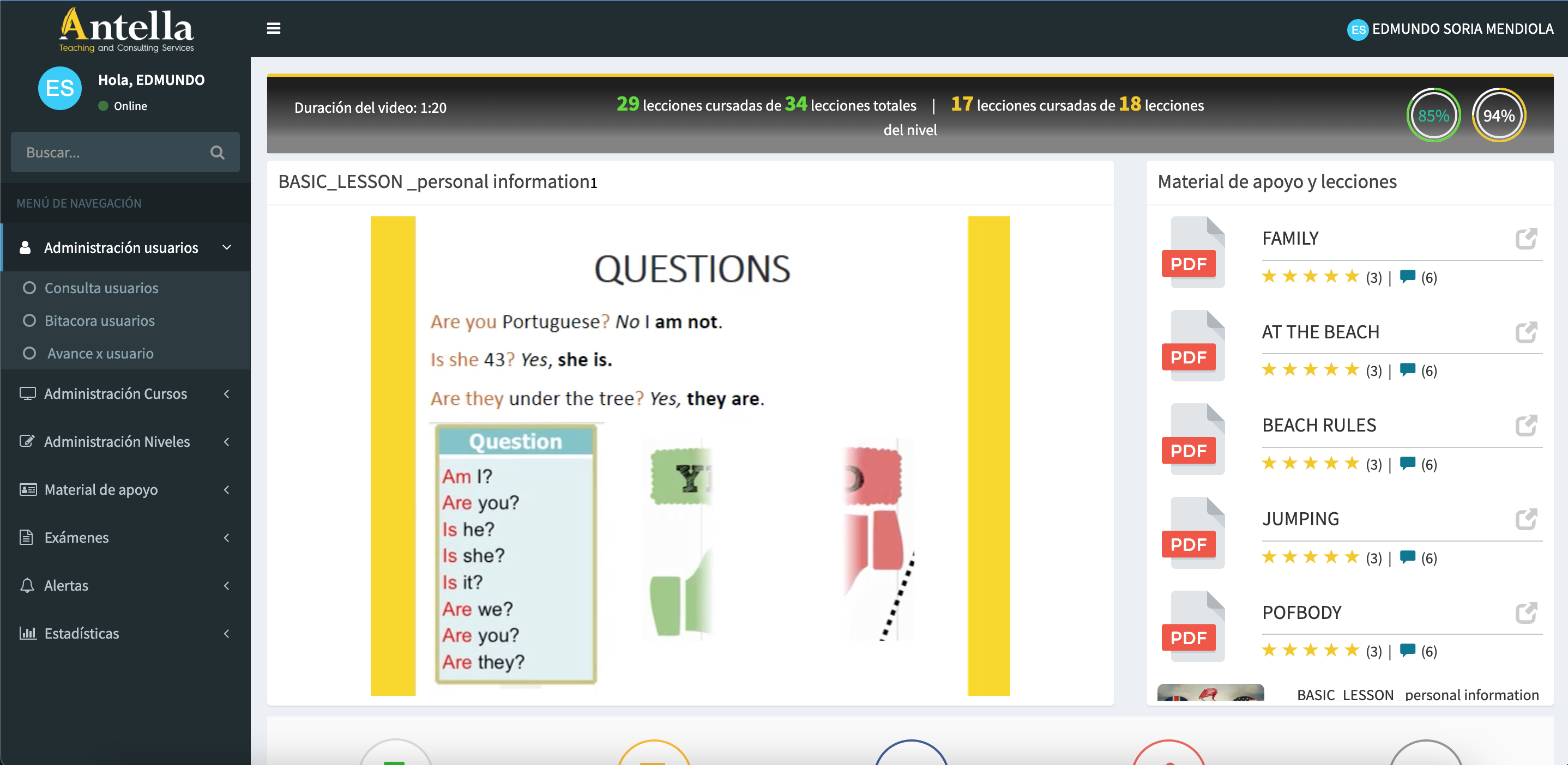
Task: Click the QUESTIONS lesson video frame
Action: coord(690,456)
